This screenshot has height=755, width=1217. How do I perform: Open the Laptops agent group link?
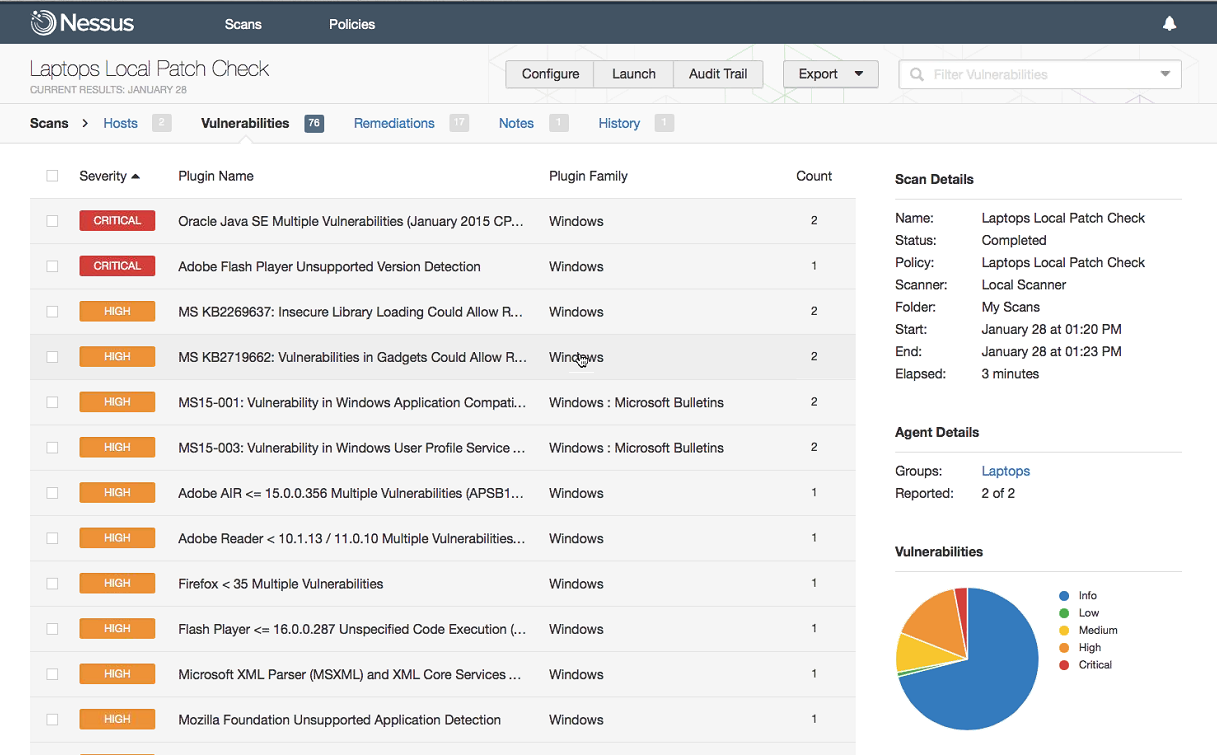(1005, 471)
